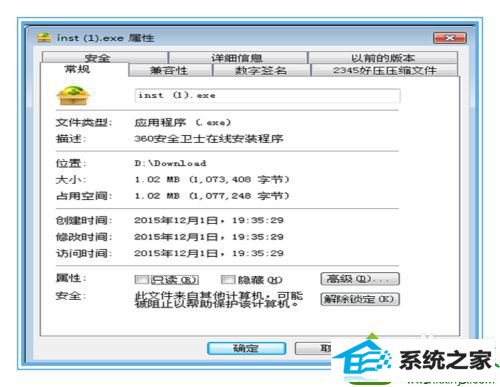
Task: Click the security warning text about other computers
Action: 219,299
